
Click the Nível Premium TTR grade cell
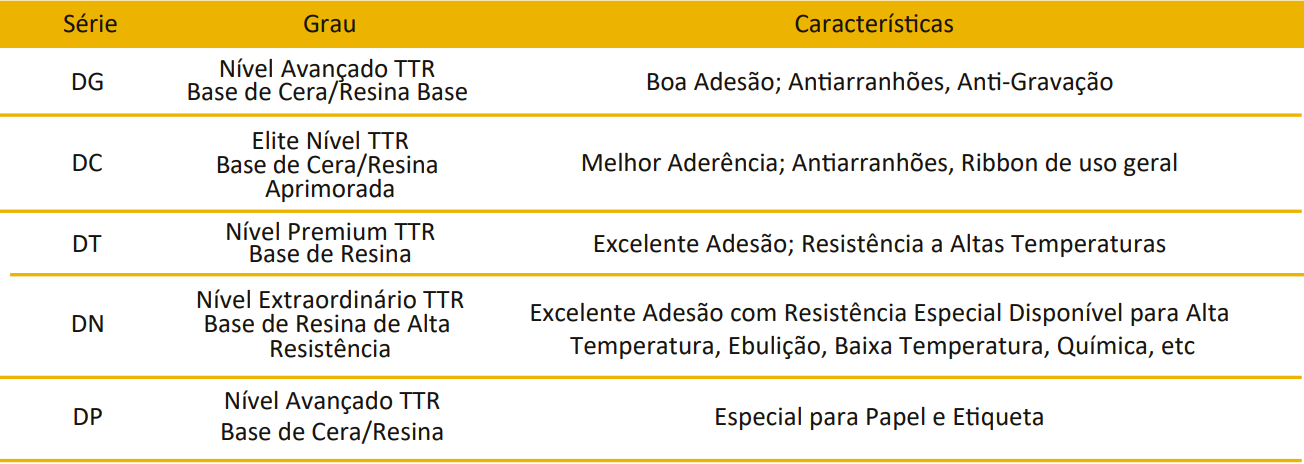[330, 232]
